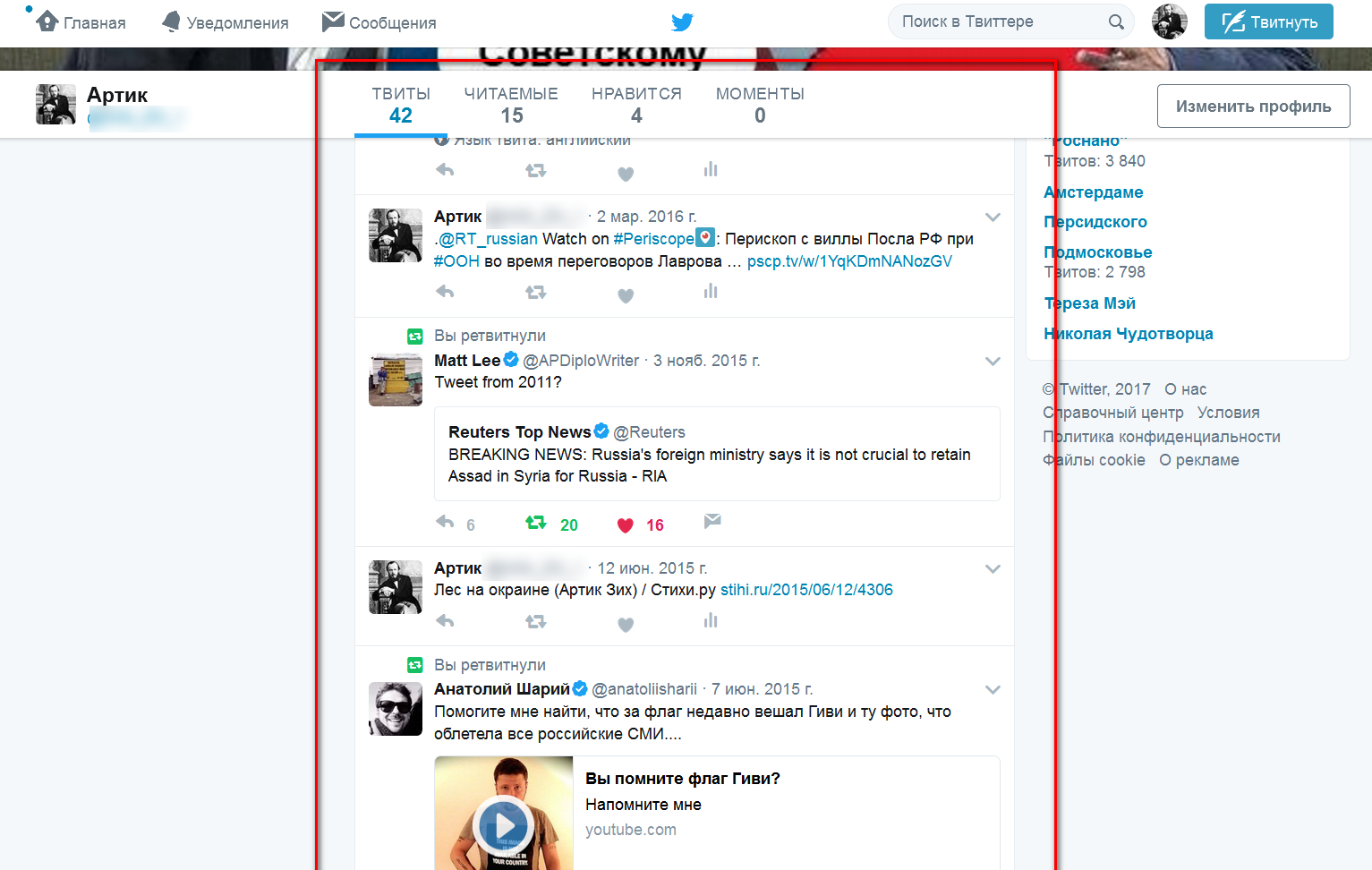Open Артик avatar on 12 июн. 2015 tweet
The width and height of the screenshot is (1372, 870).
[x=396, y=587]
